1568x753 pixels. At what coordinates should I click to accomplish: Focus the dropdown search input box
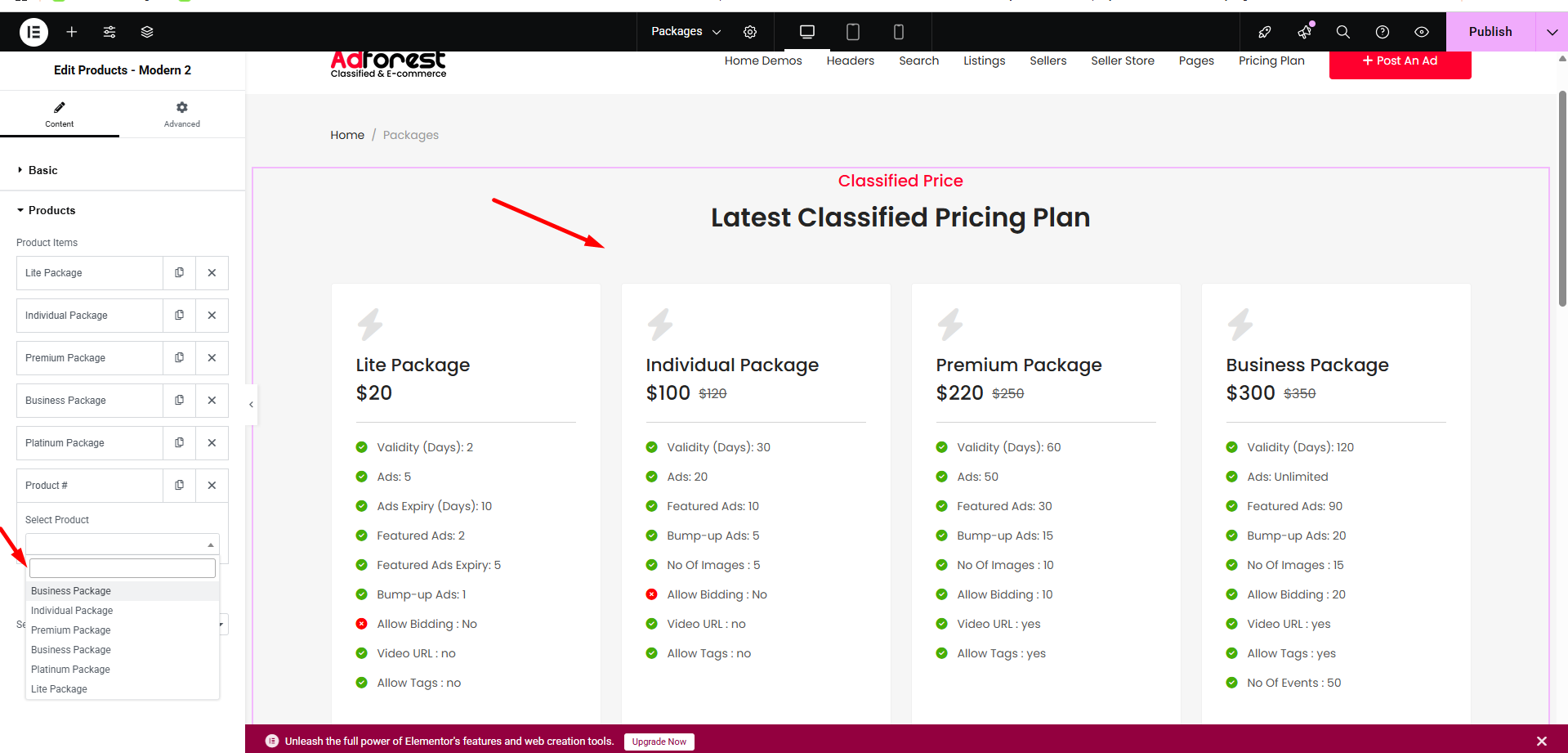[x=123, y=568]
